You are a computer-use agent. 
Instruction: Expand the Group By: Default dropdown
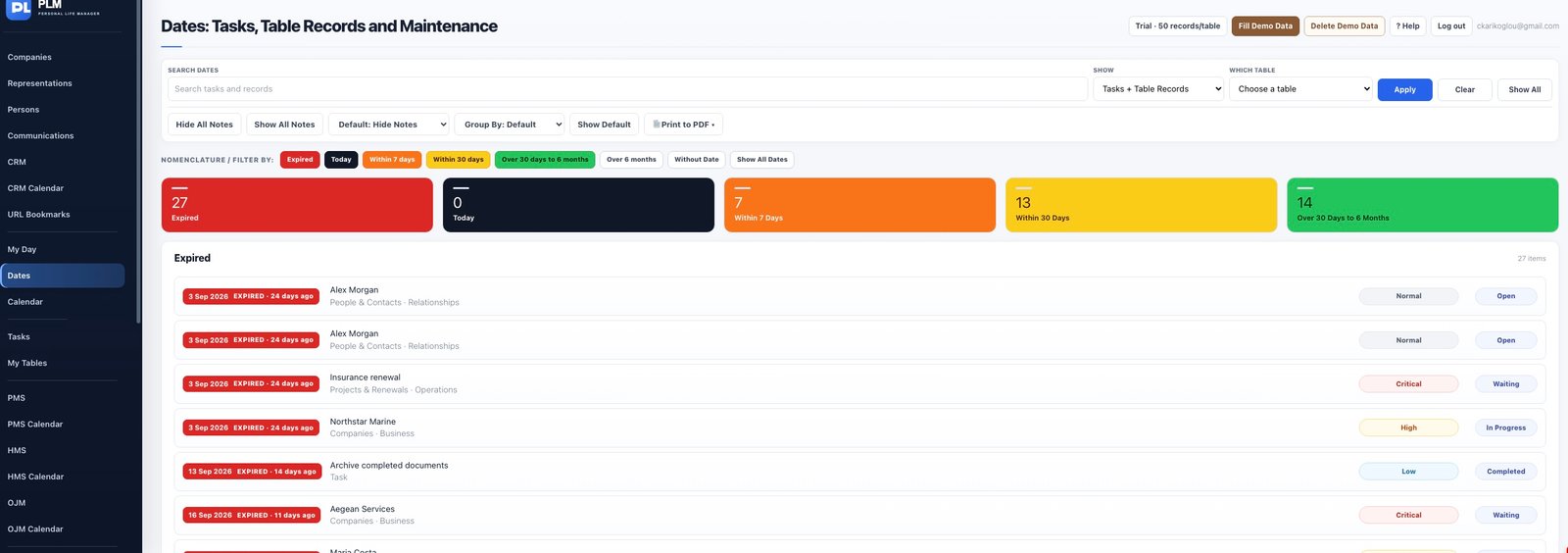(511, 125)
